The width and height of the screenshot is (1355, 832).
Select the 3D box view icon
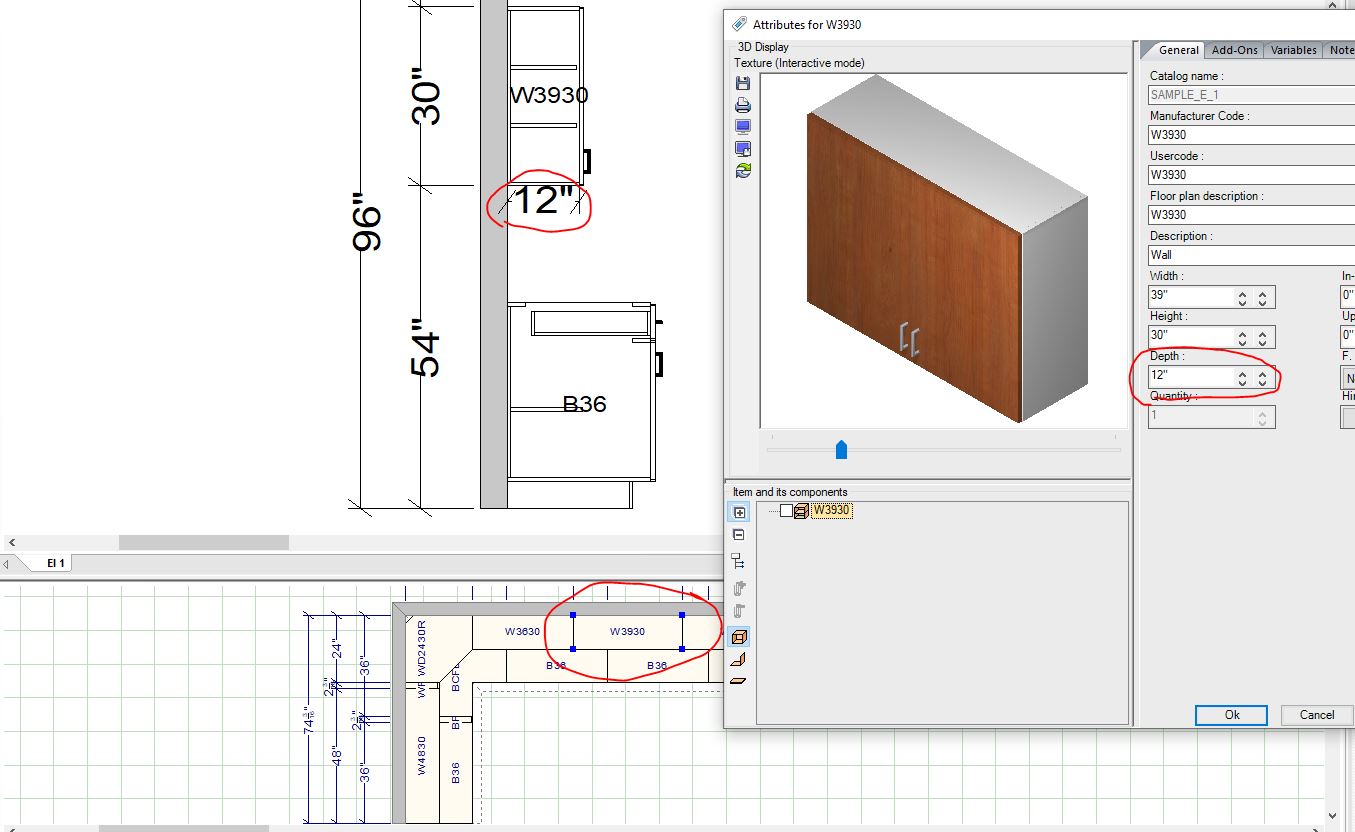pos(739,637)
